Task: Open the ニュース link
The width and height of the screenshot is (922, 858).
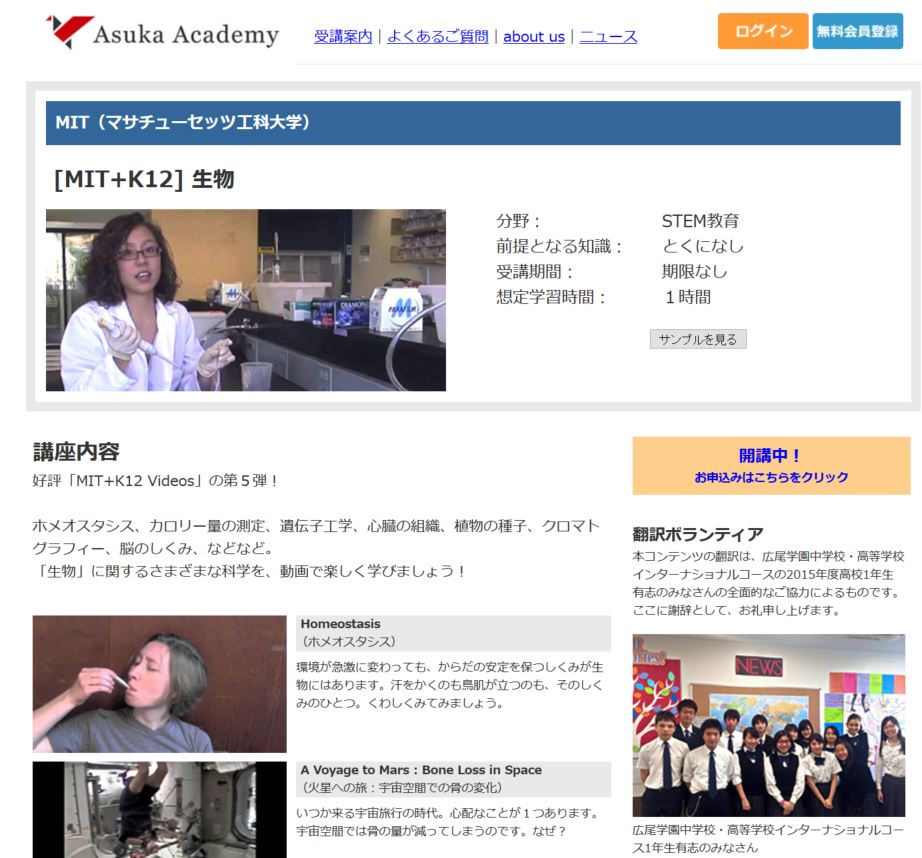Action: coord(608,36)
